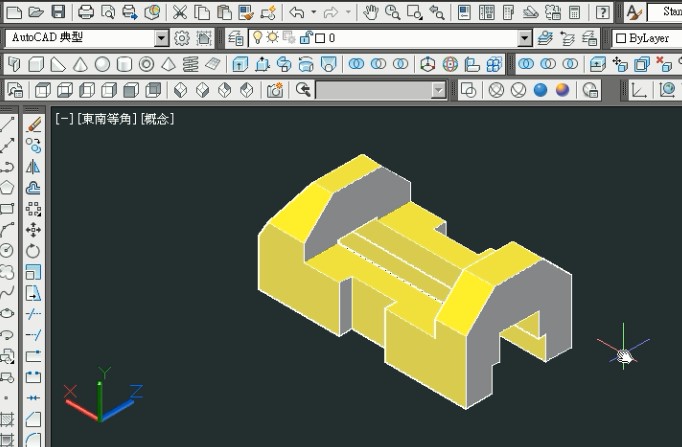Select the yellow 3D solid model
The width and height of the screenshot is (682, 447).
click(x=413, y=283)
